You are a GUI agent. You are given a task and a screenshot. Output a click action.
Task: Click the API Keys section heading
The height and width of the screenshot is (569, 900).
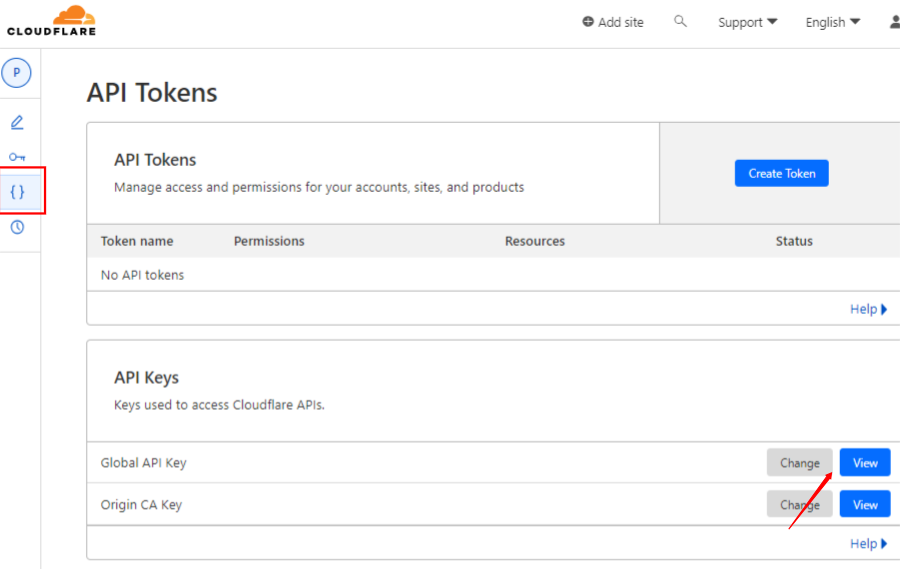coord(146,377)
